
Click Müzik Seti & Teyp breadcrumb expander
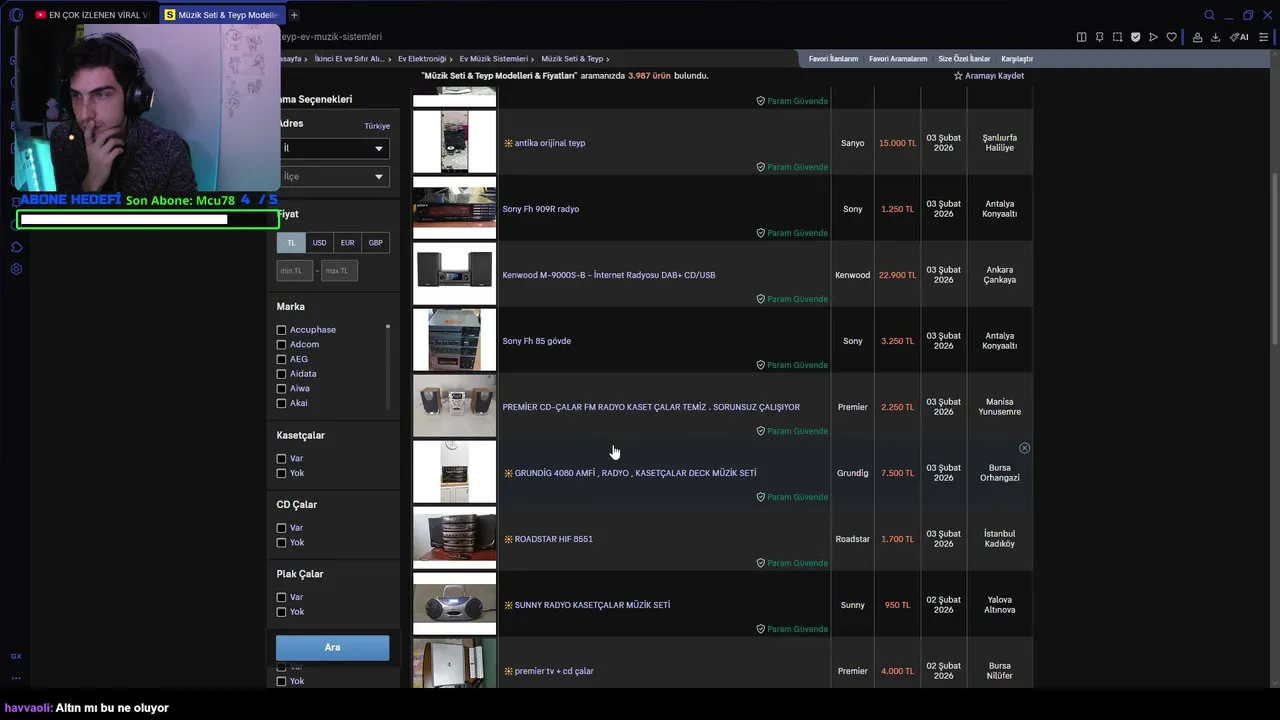pos(607,59)
